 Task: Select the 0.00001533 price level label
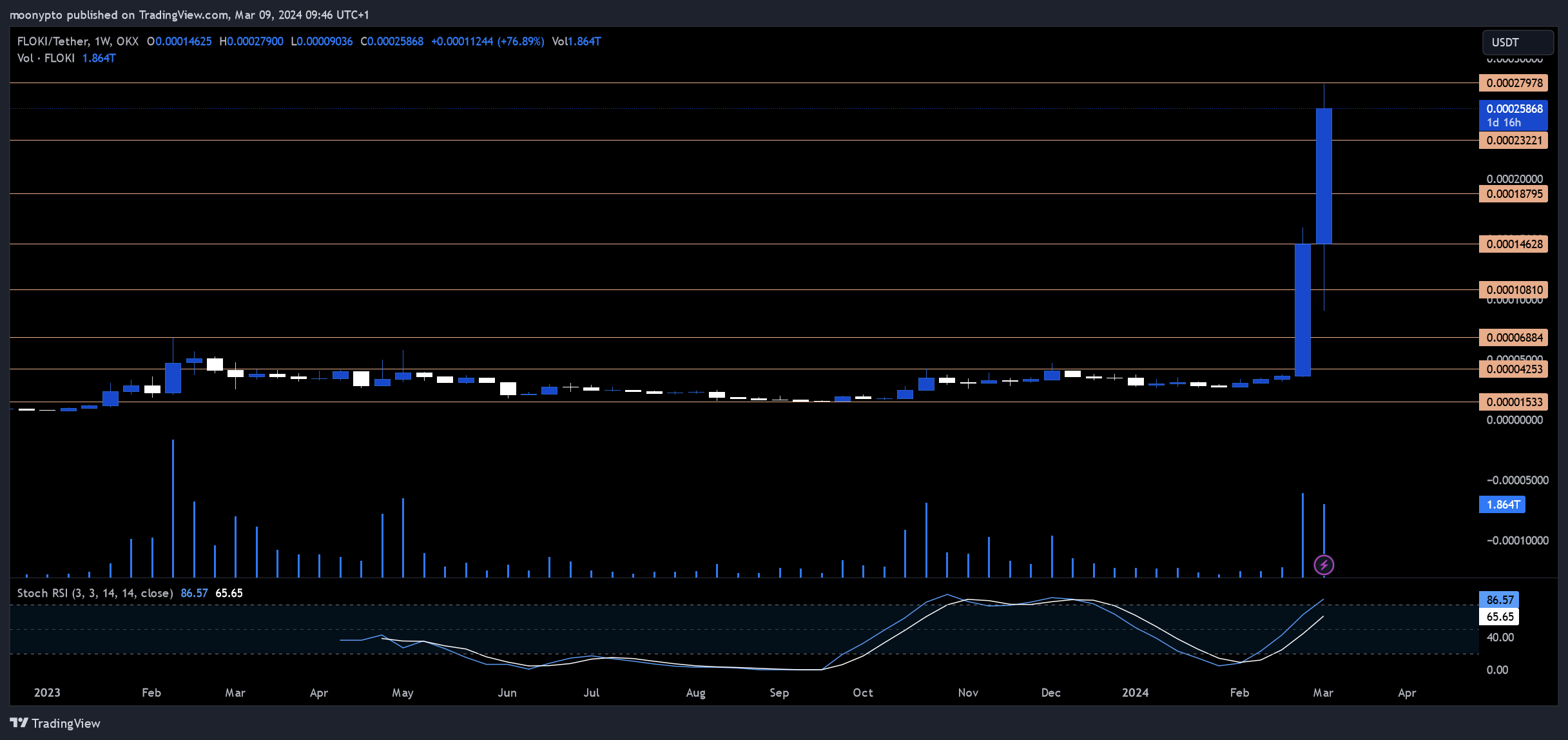pyautogui.click(x=1513, y=402)
